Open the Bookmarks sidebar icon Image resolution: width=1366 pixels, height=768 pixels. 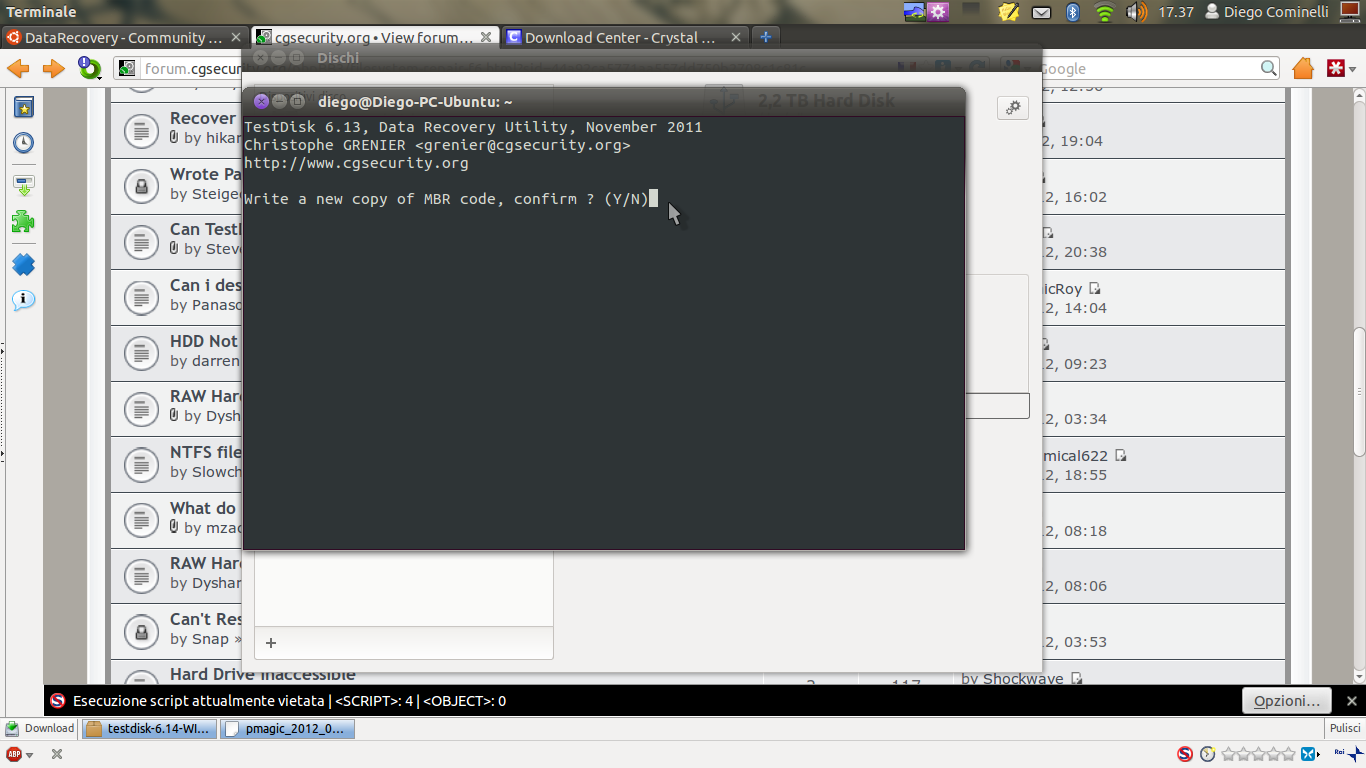pyautogui.click(x=23, y=107)
